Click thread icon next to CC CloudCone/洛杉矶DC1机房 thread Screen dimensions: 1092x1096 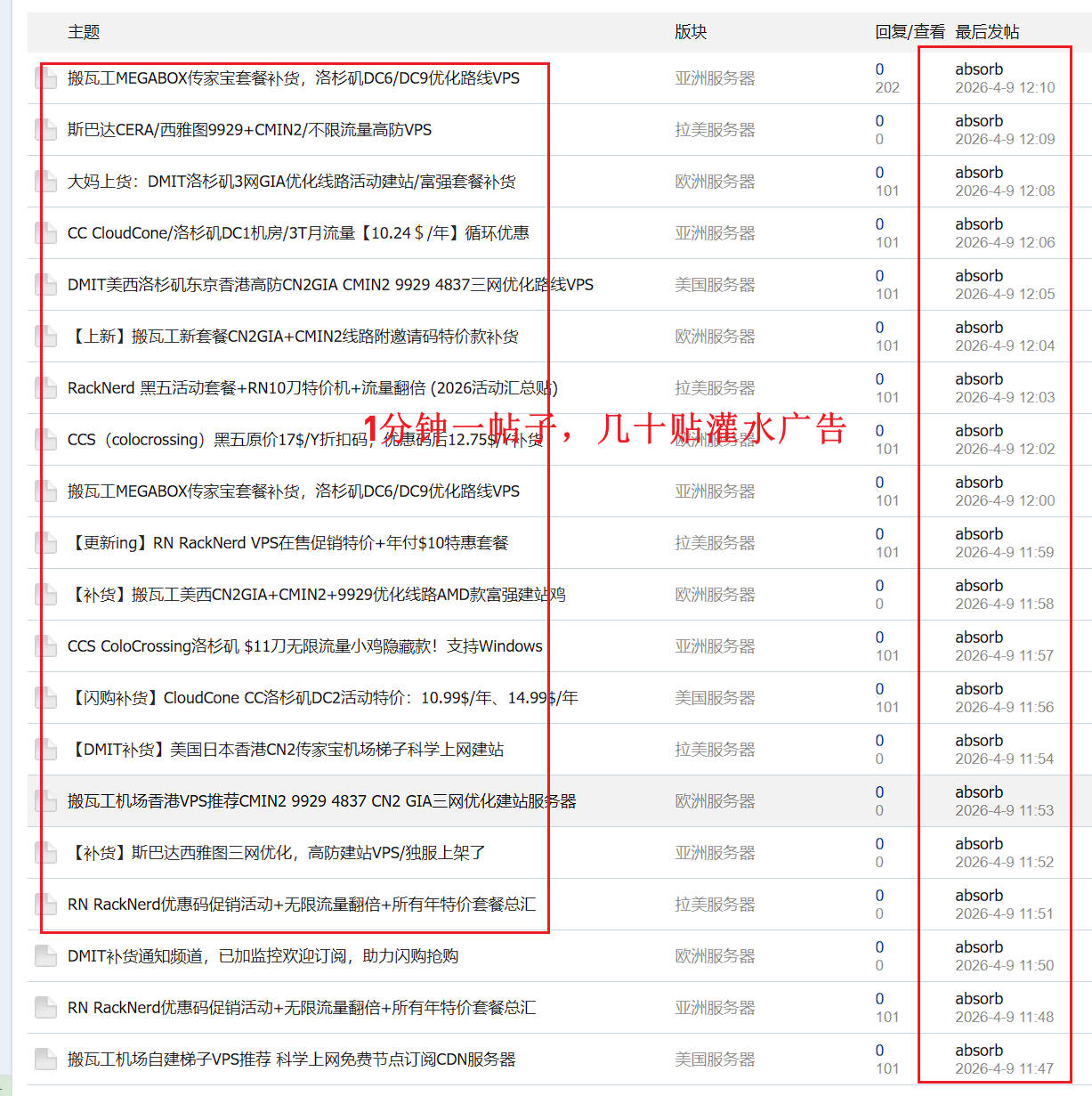[45, 233]
